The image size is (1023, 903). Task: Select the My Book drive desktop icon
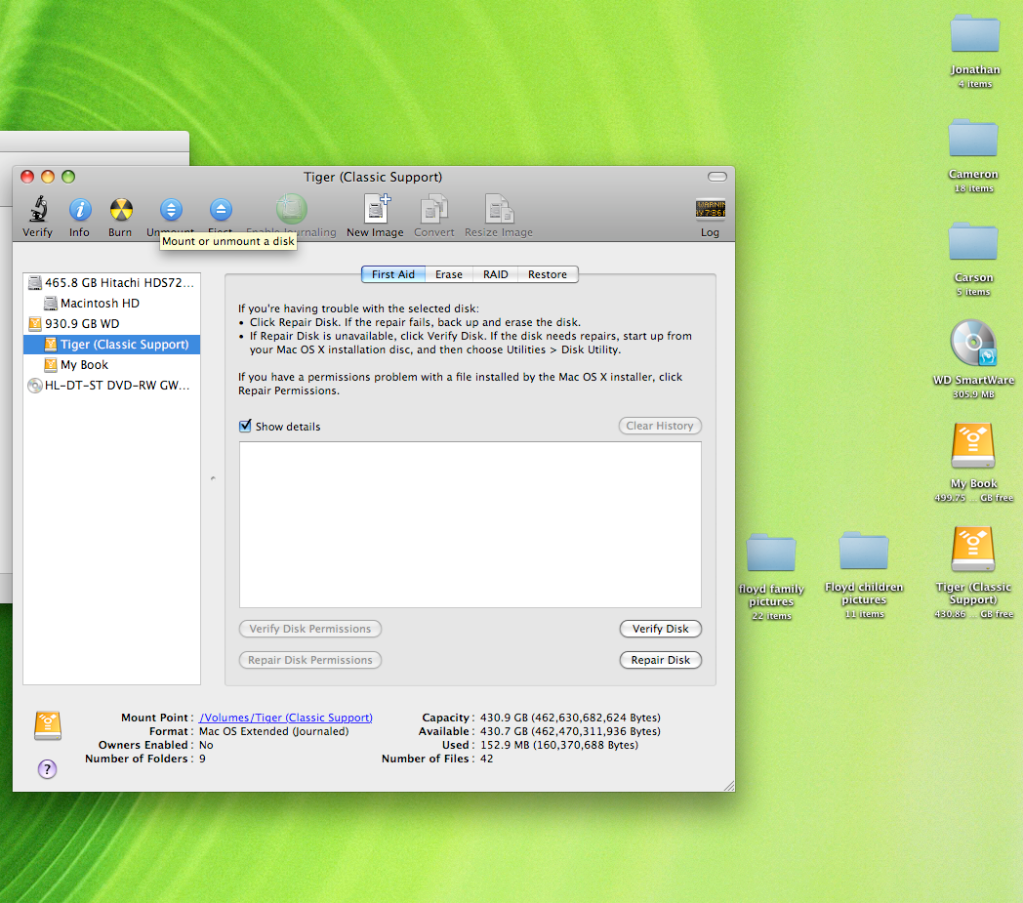pos(973,447)
